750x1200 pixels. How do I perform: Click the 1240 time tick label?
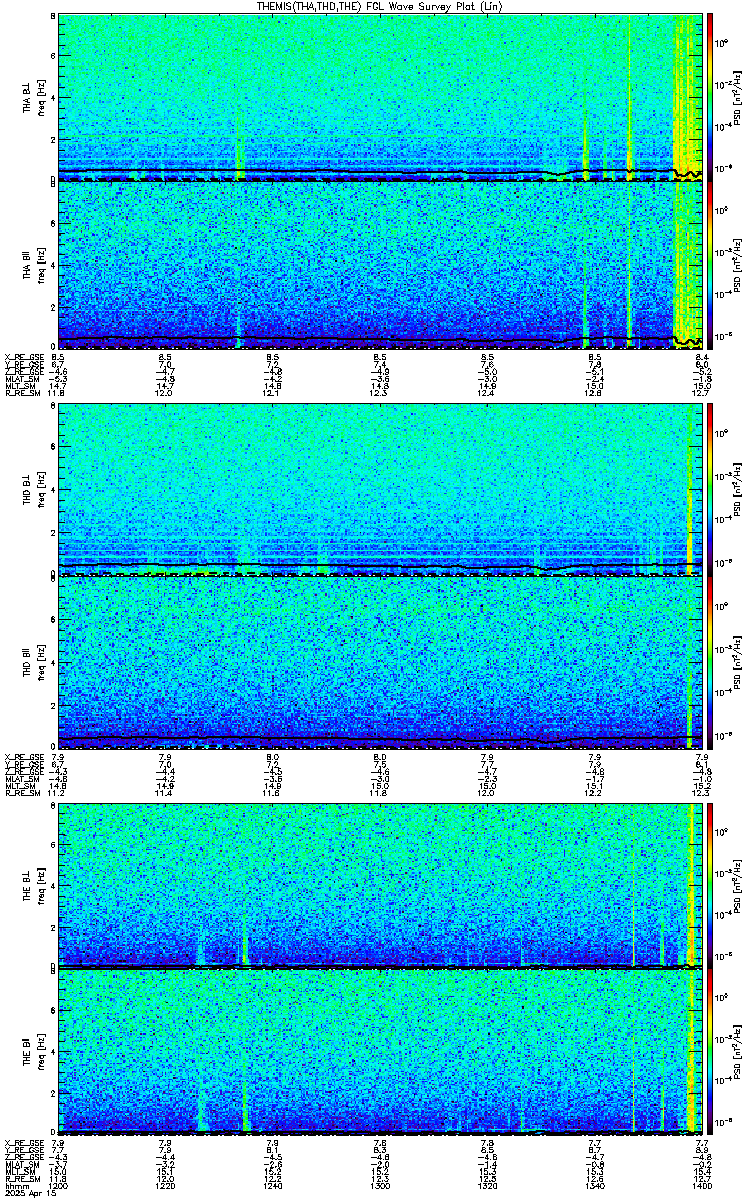point(273,1187)
